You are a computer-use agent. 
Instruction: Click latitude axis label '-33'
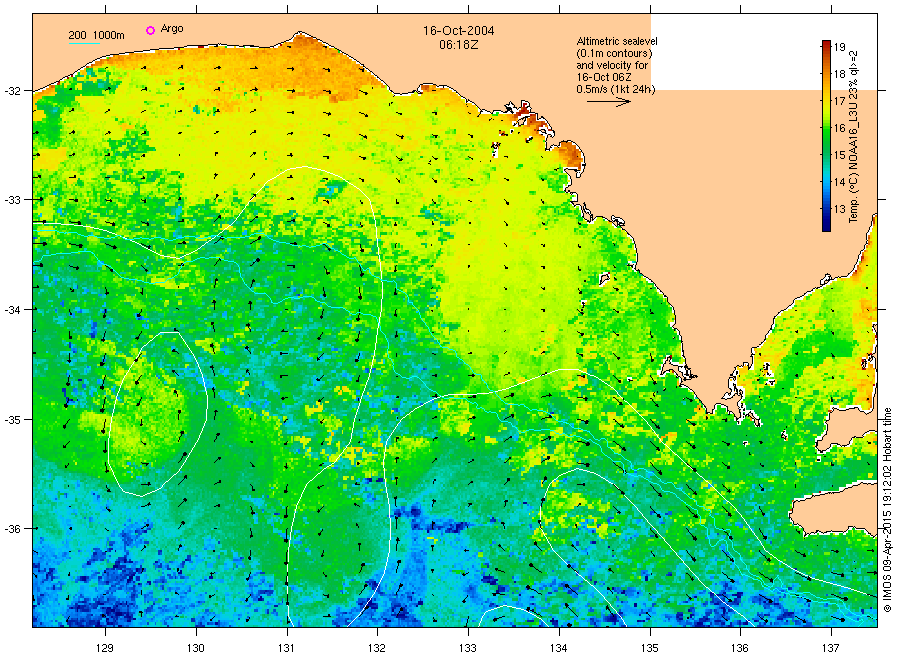12,200
